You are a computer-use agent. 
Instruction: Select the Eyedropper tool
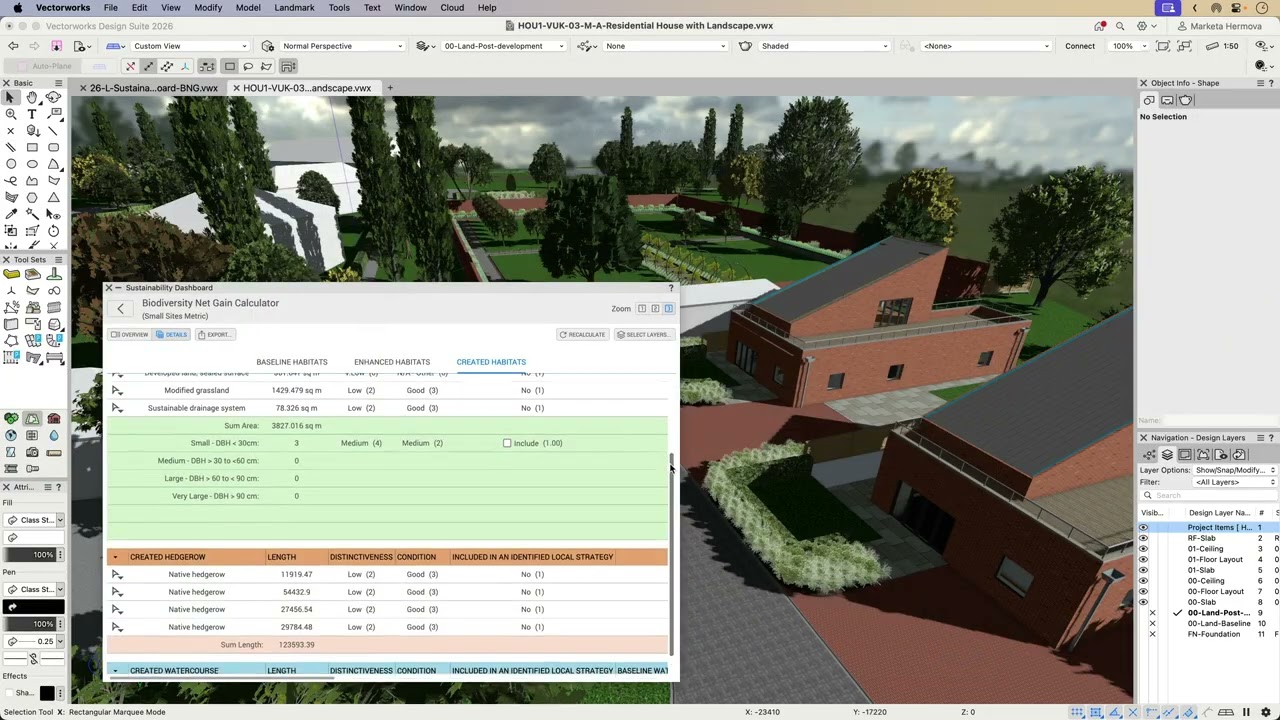(11, 214)
